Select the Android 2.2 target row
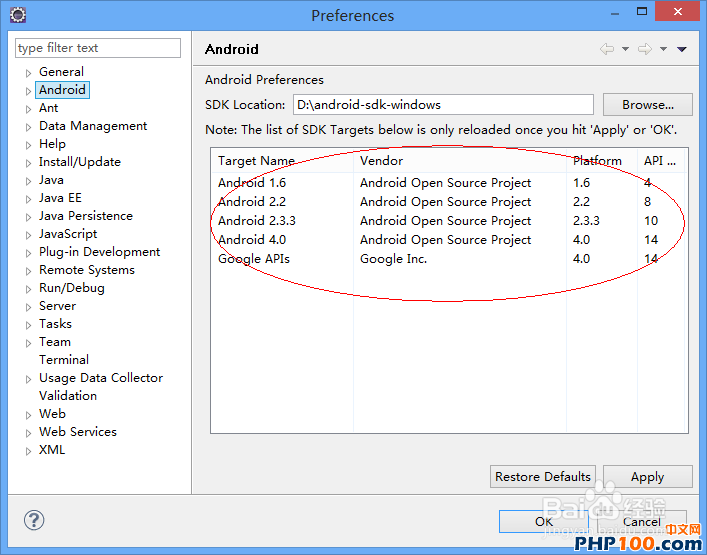This screenshot has width=707, height=555. tap(448, 202)
